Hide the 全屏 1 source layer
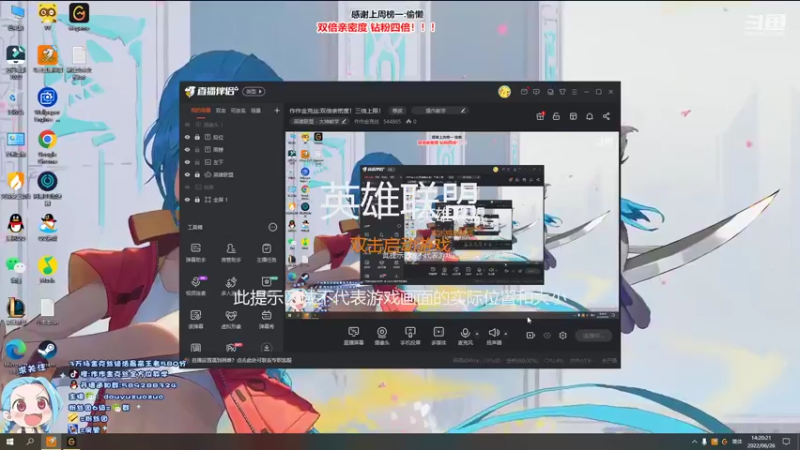Viewport: 800px width, 450px height. coord(187,199)
